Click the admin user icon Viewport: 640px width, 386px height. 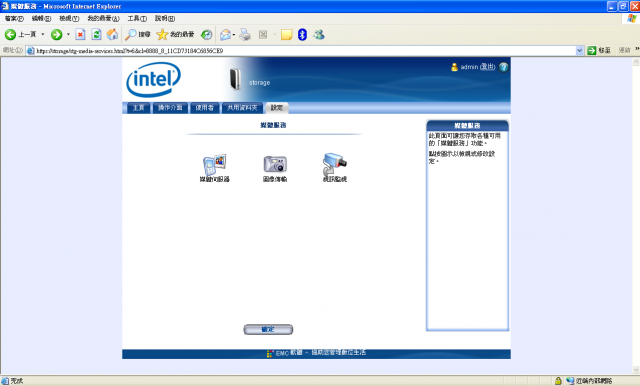pyautogui.click(x=454, y=67)
